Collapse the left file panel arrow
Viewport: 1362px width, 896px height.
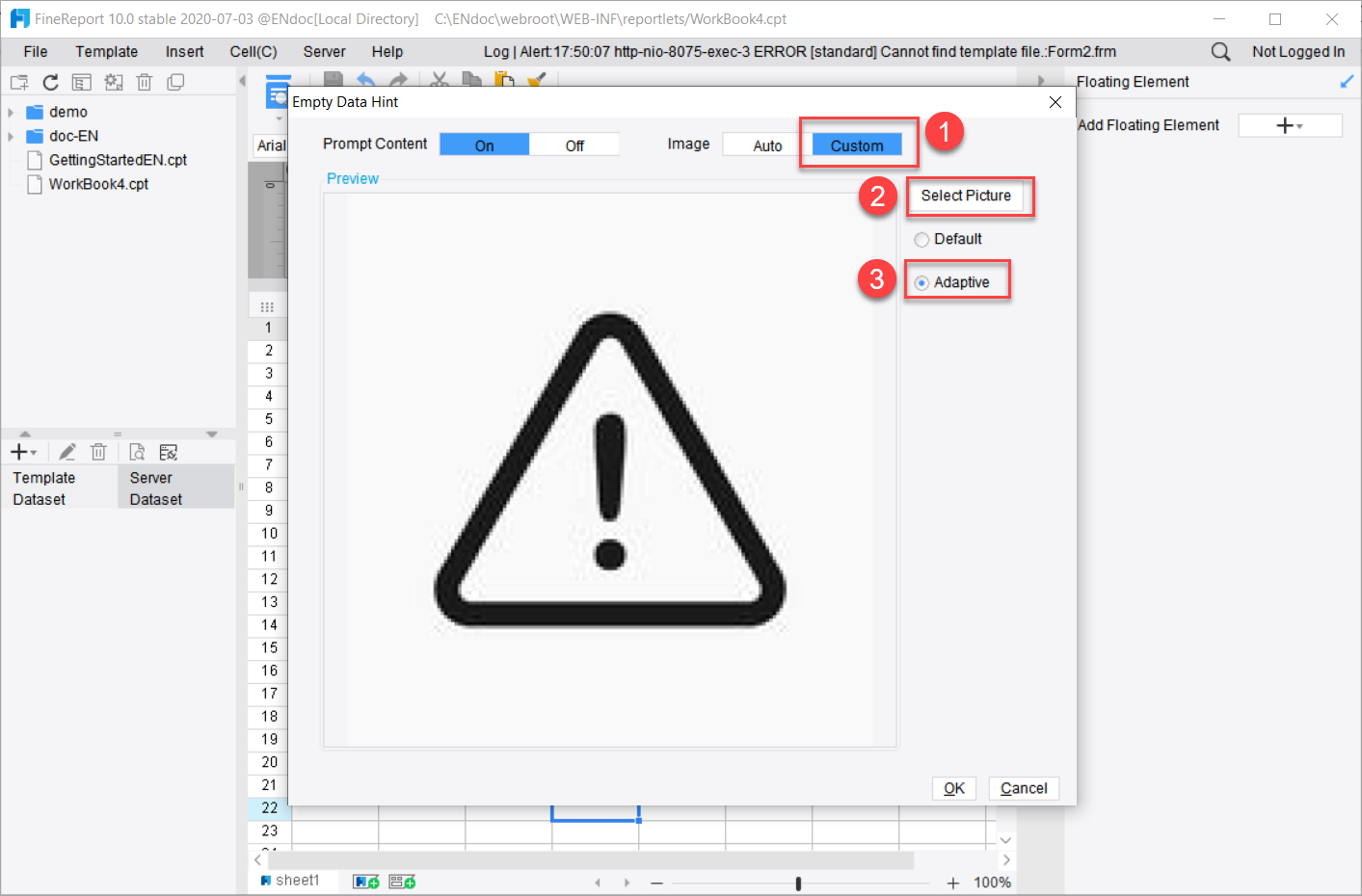[x=242, y=82]
